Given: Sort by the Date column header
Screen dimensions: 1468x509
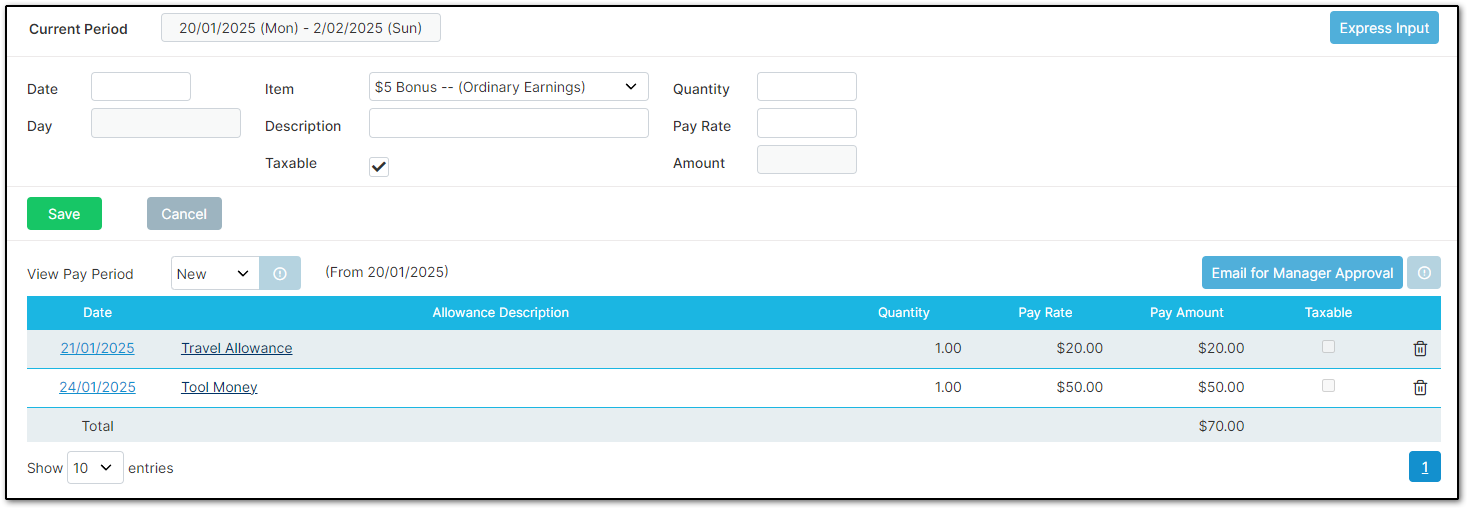Looking at the screenshot, I should (x=97, y=313).
